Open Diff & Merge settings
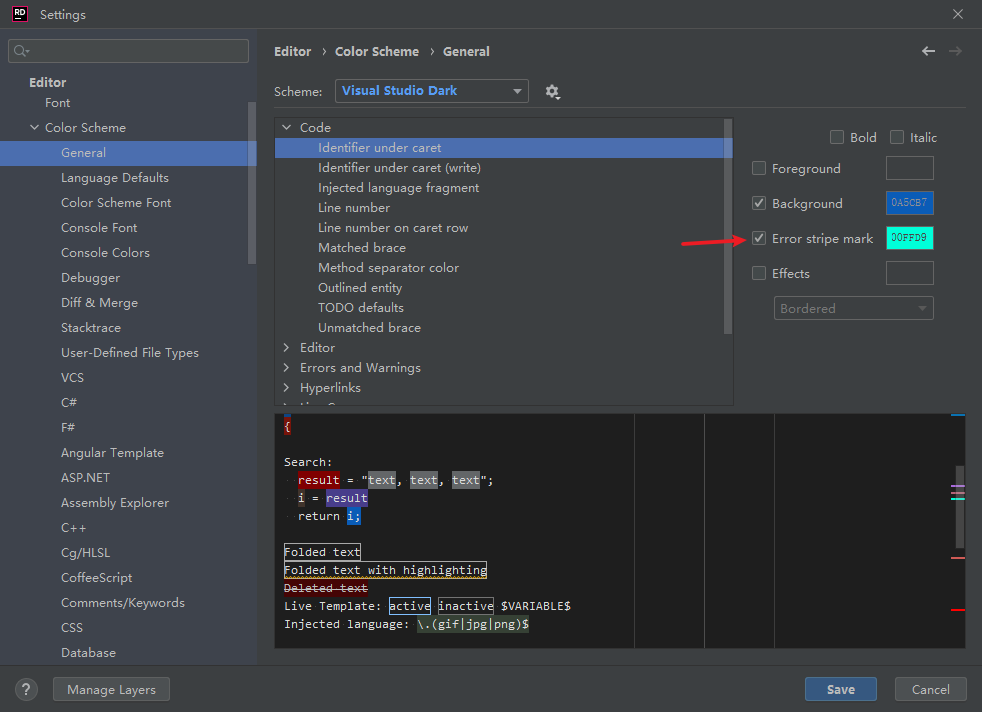Image resolution: width=982 pixels, height=712 pixels. point(99,303)
